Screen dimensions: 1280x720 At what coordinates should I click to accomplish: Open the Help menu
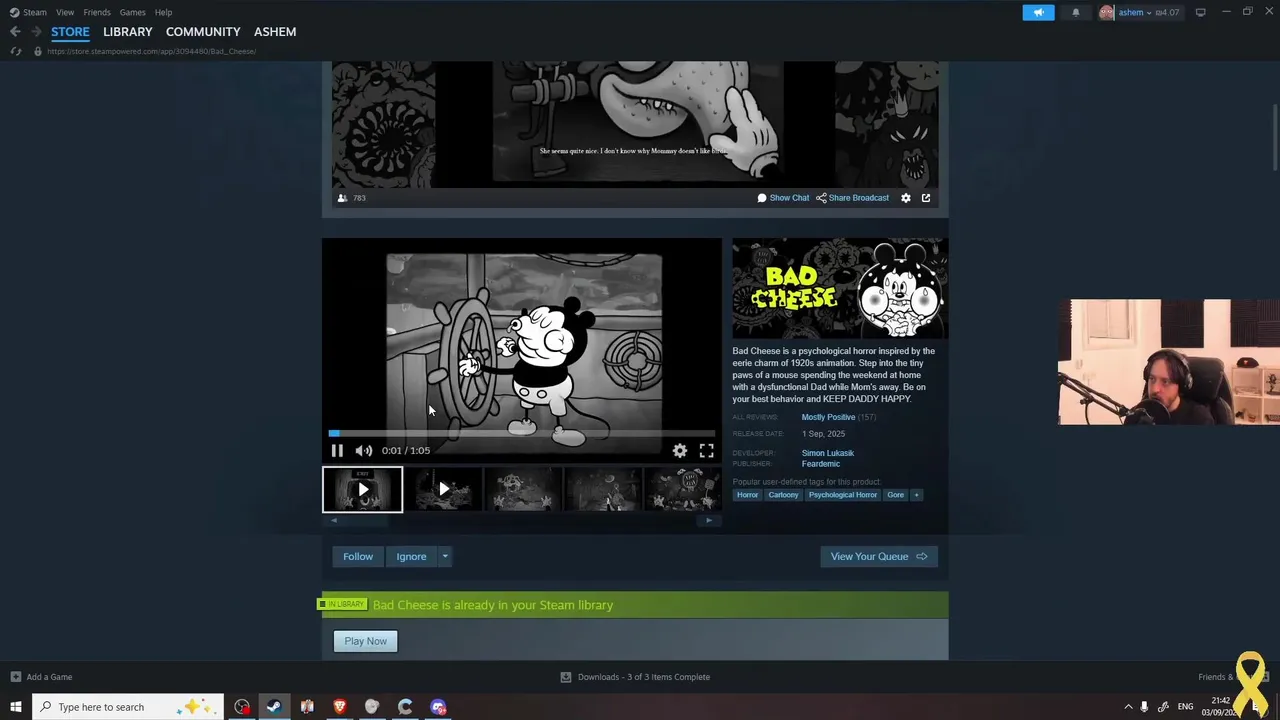[163, 12]
